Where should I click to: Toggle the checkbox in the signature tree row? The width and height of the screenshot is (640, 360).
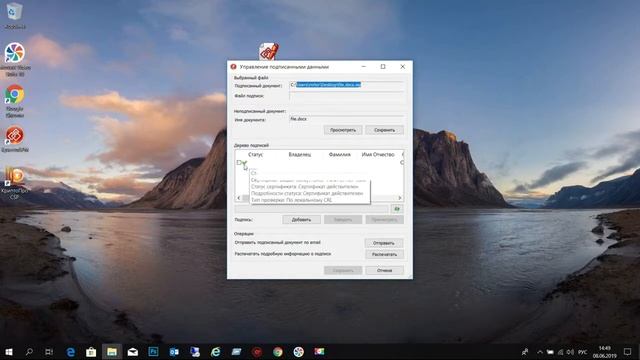coord(239,162)
